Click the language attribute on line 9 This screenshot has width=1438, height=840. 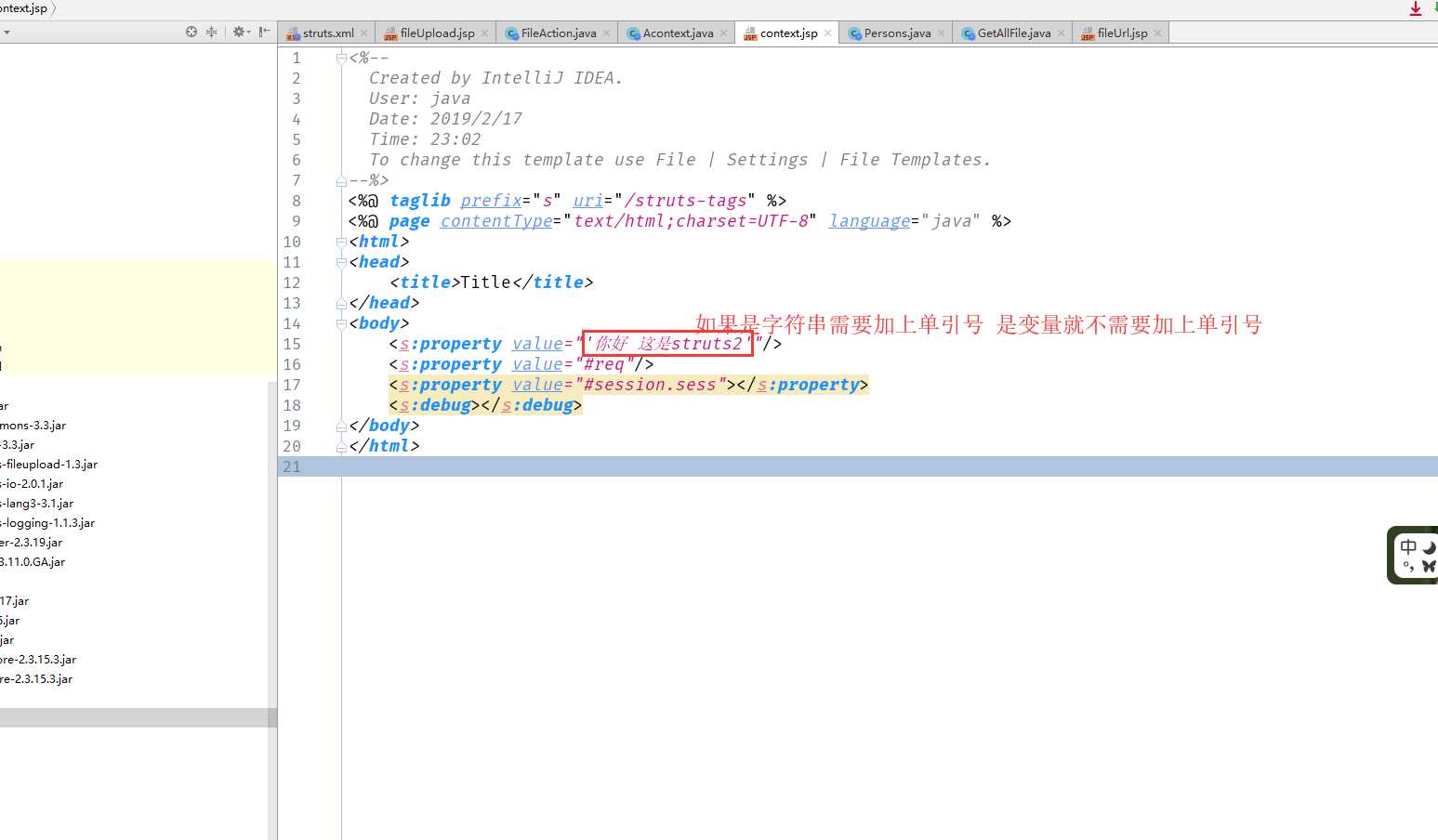pyautogui.click(x=870, y=221)
